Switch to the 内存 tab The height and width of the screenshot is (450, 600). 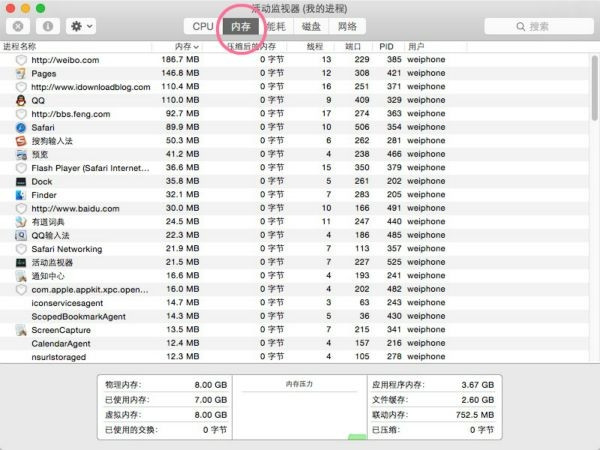point(241,26)
